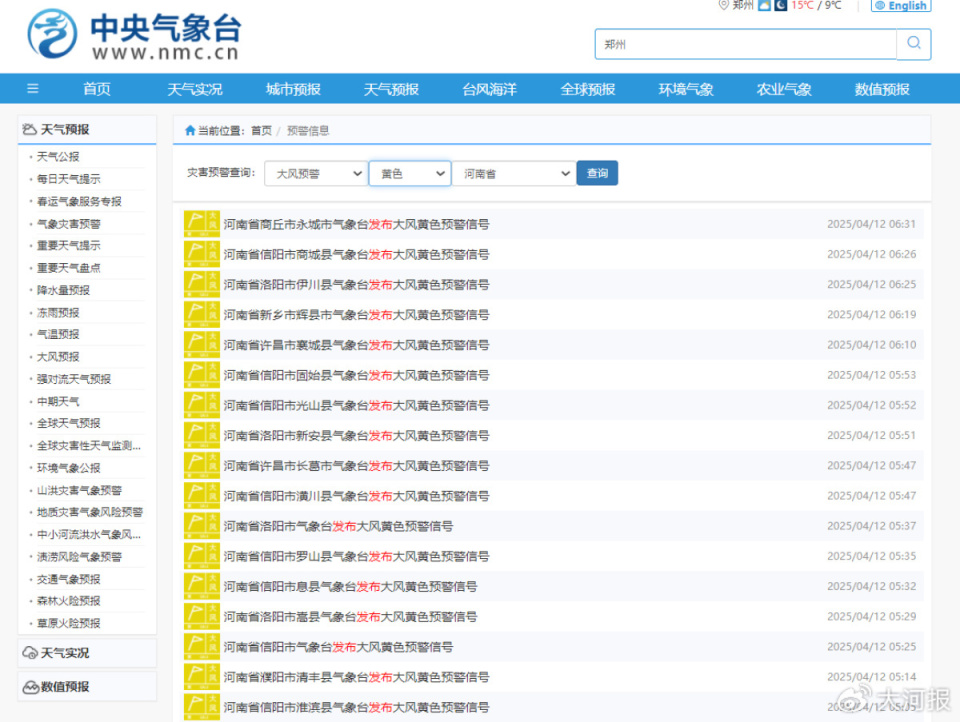This screenshot has height=722, width=960.
Task: Click wind warning icon for 濮阳市清丰县
Action: (x=201, y=677)
